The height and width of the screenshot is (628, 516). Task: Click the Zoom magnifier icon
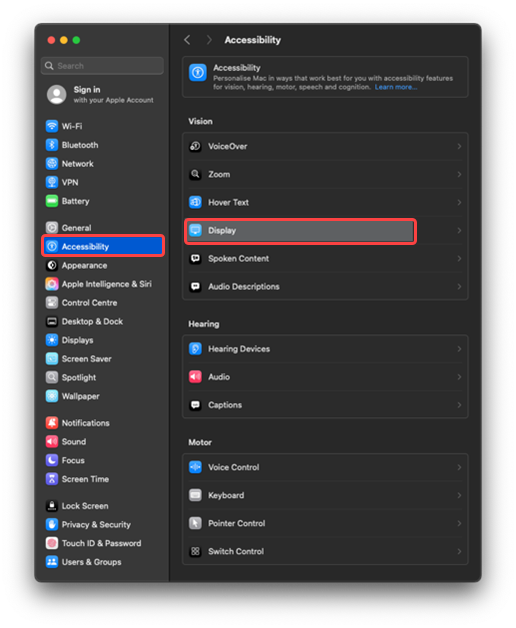(195, 174)
